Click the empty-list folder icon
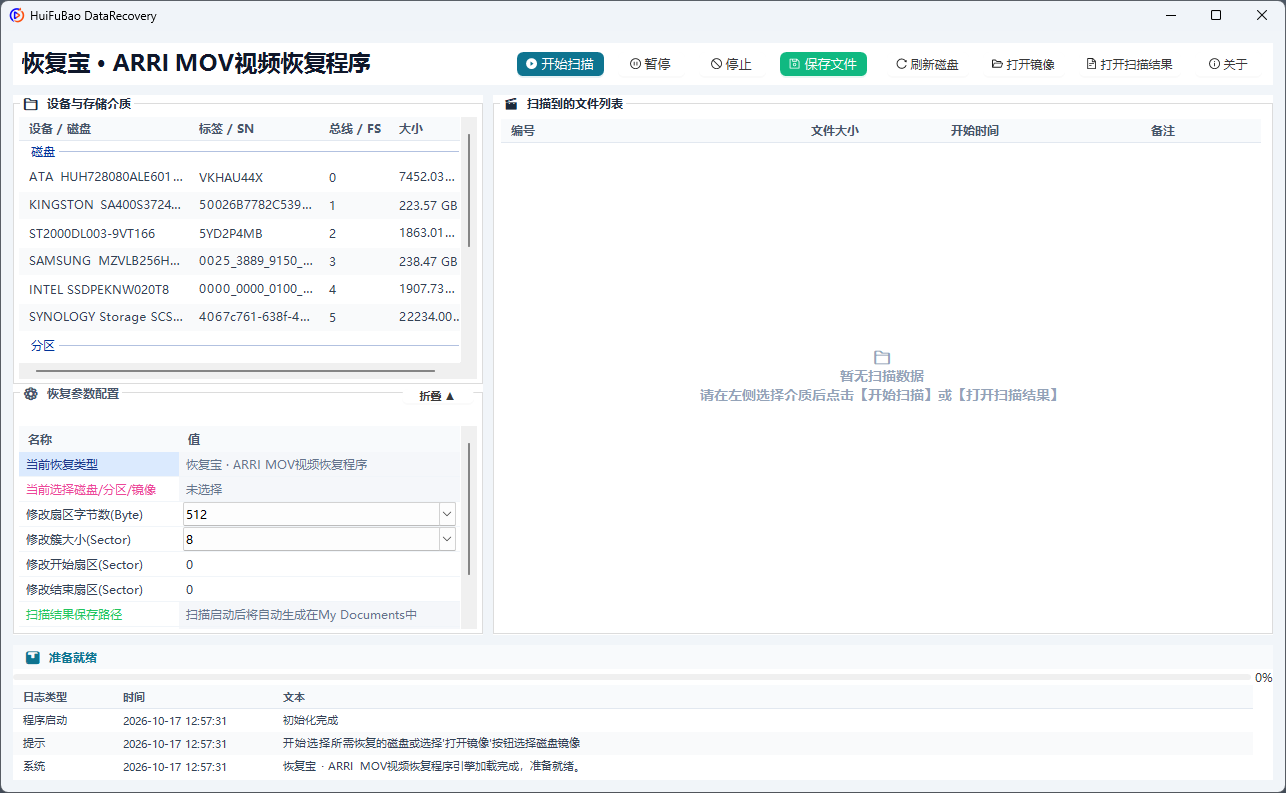Image resolution: width=1286 pixels, height=793 pixels. [882, 357]
